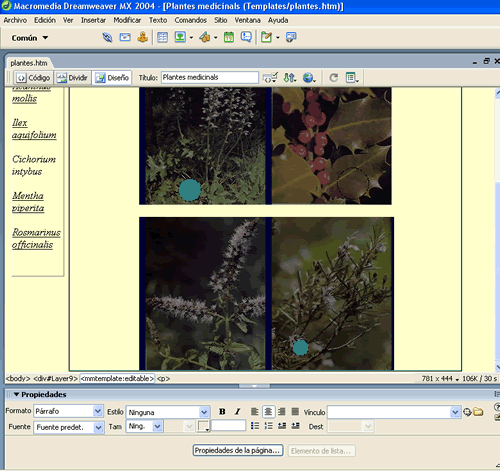Screen dimensions: 500x471
Task: Select the <body> tag in tag selector
Action: click(18, 379)
